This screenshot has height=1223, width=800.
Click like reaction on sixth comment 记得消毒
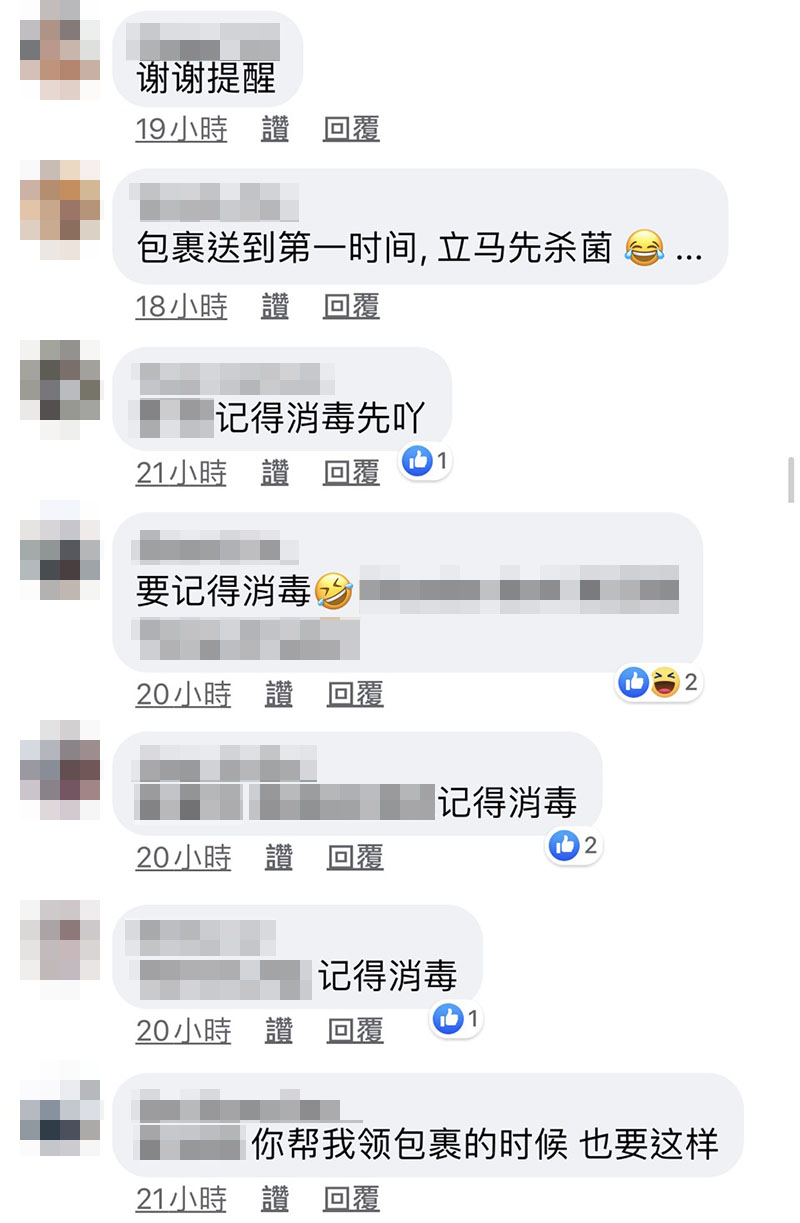(x=457, y=1019)
